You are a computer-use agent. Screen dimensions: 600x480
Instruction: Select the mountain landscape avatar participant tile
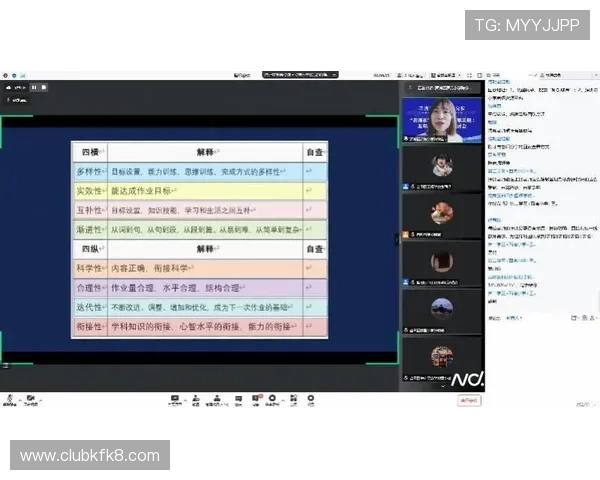(x=441, y=307)
